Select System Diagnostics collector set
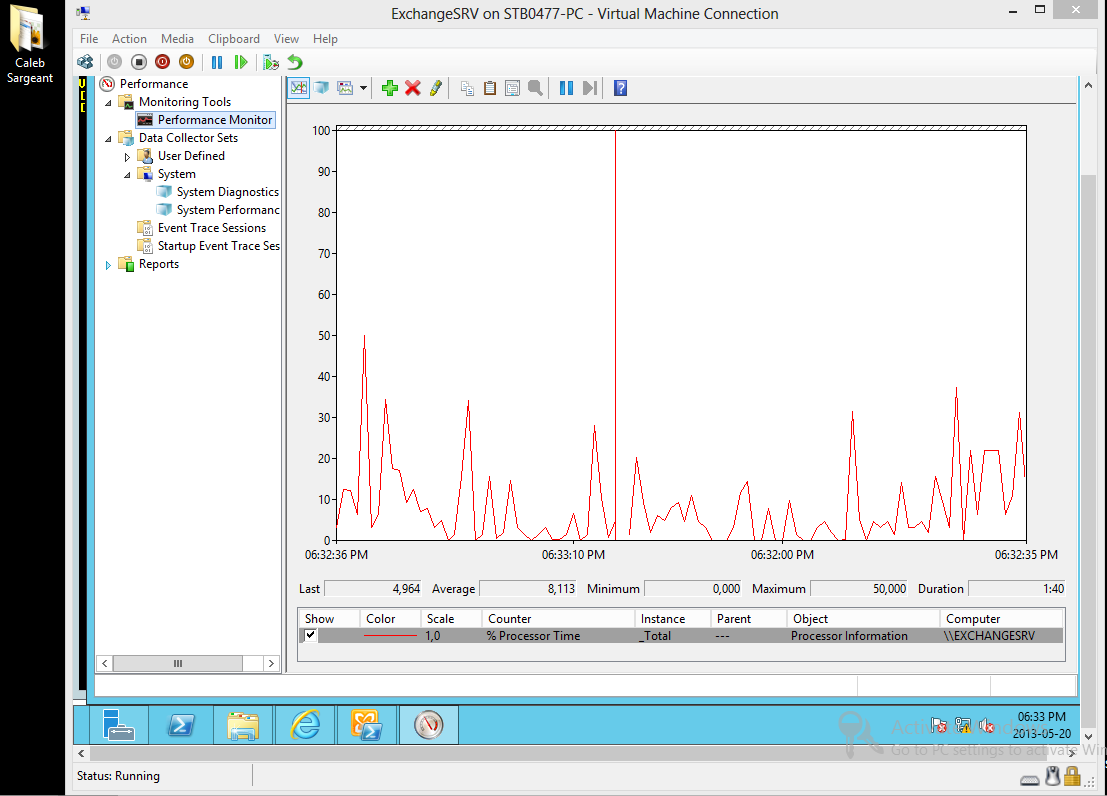The image size is (1107, 796). [x=227, y=192]
